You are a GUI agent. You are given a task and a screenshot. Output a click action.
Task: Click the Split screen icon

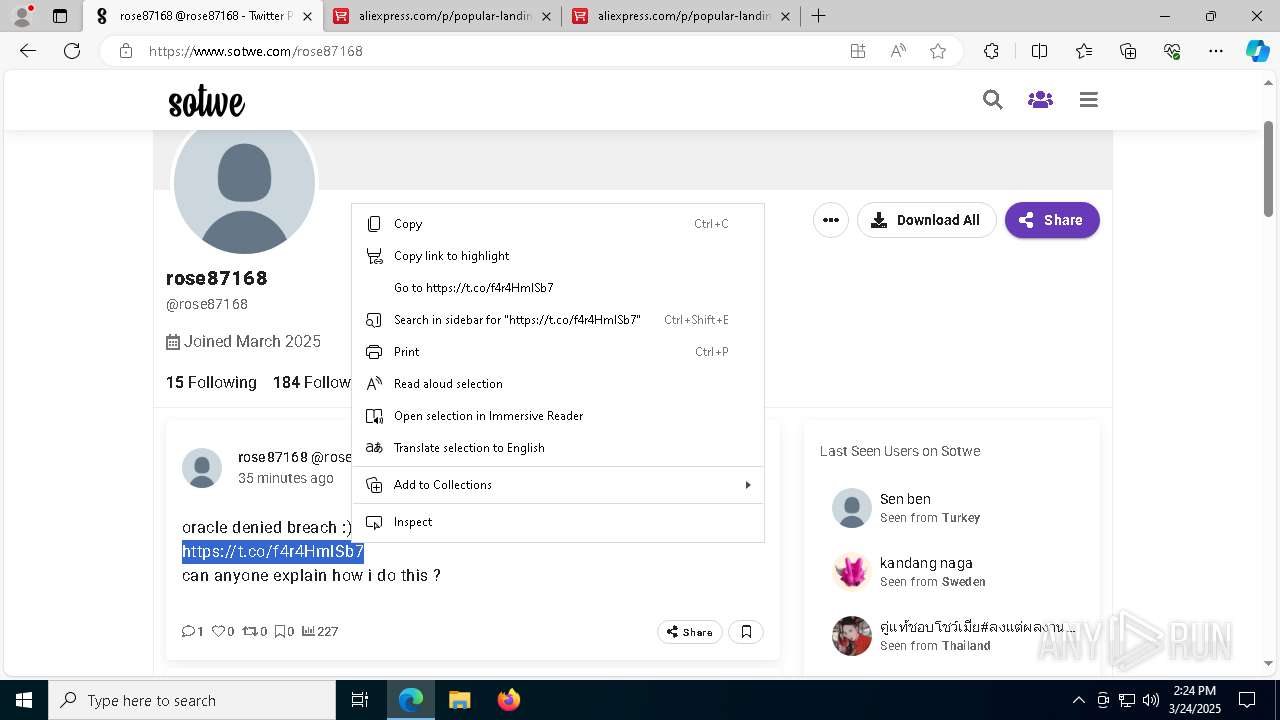coord(1039,51)
